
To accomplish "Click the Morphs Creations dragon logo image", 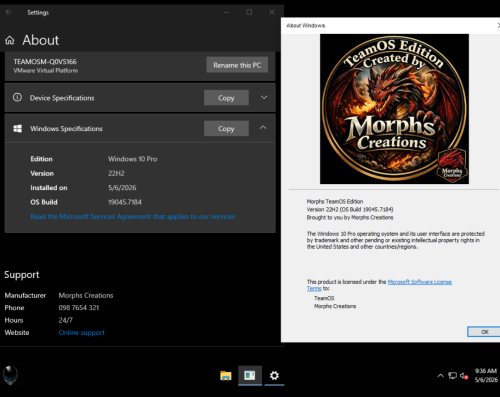I will 394,109.
